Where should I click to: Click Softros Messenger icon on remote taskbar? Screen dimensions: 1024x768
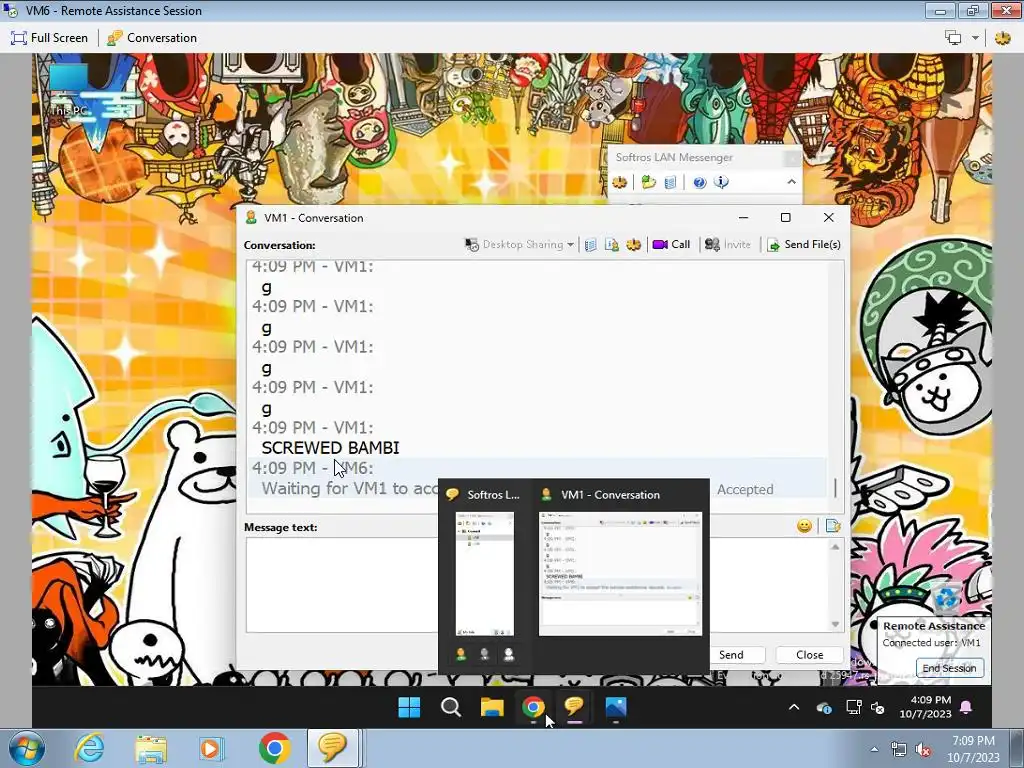(x=574, y=707)
